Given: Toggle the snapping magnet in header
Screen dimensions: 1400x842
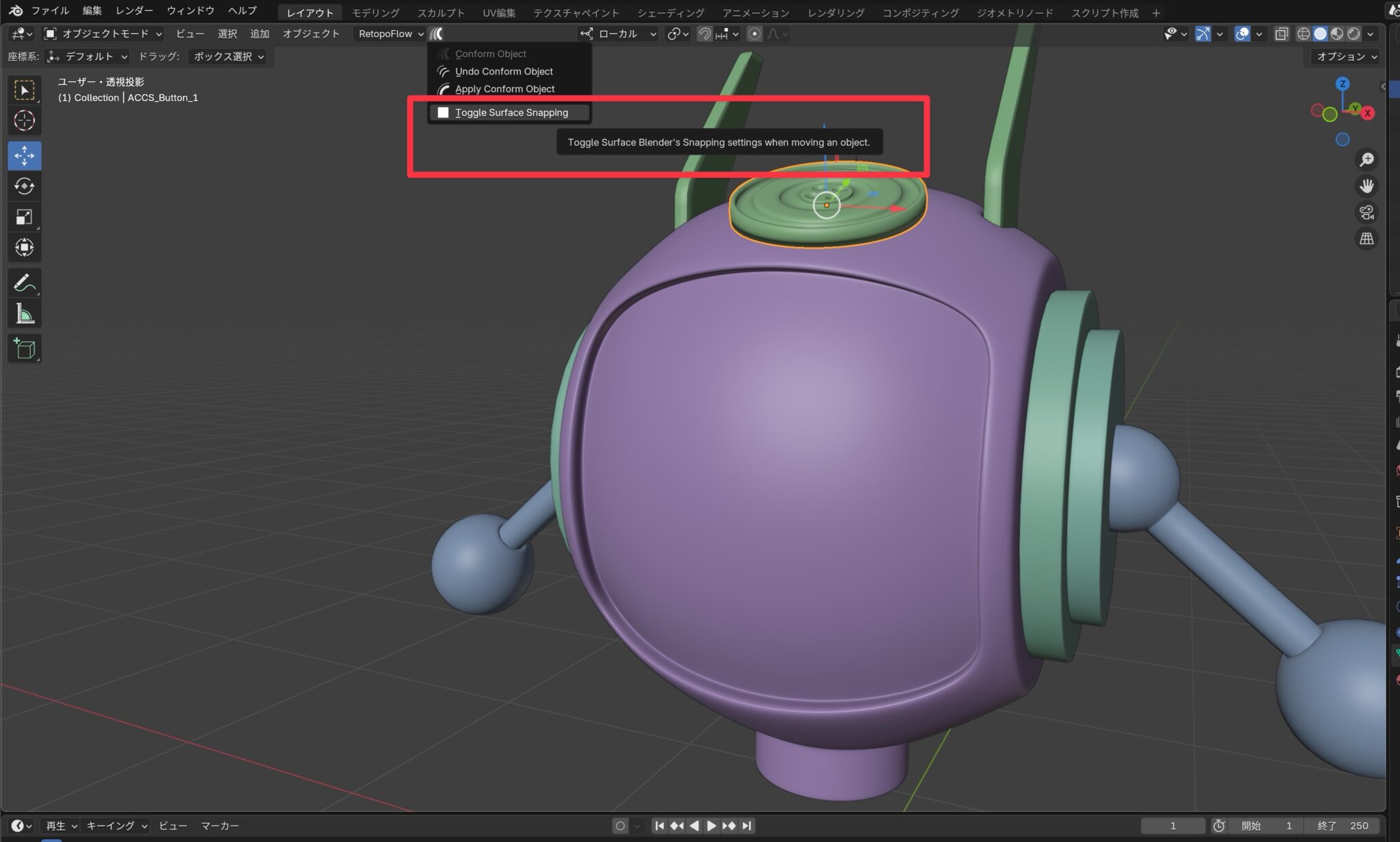Looking at the screenshot, I should (x=704, y=34).
